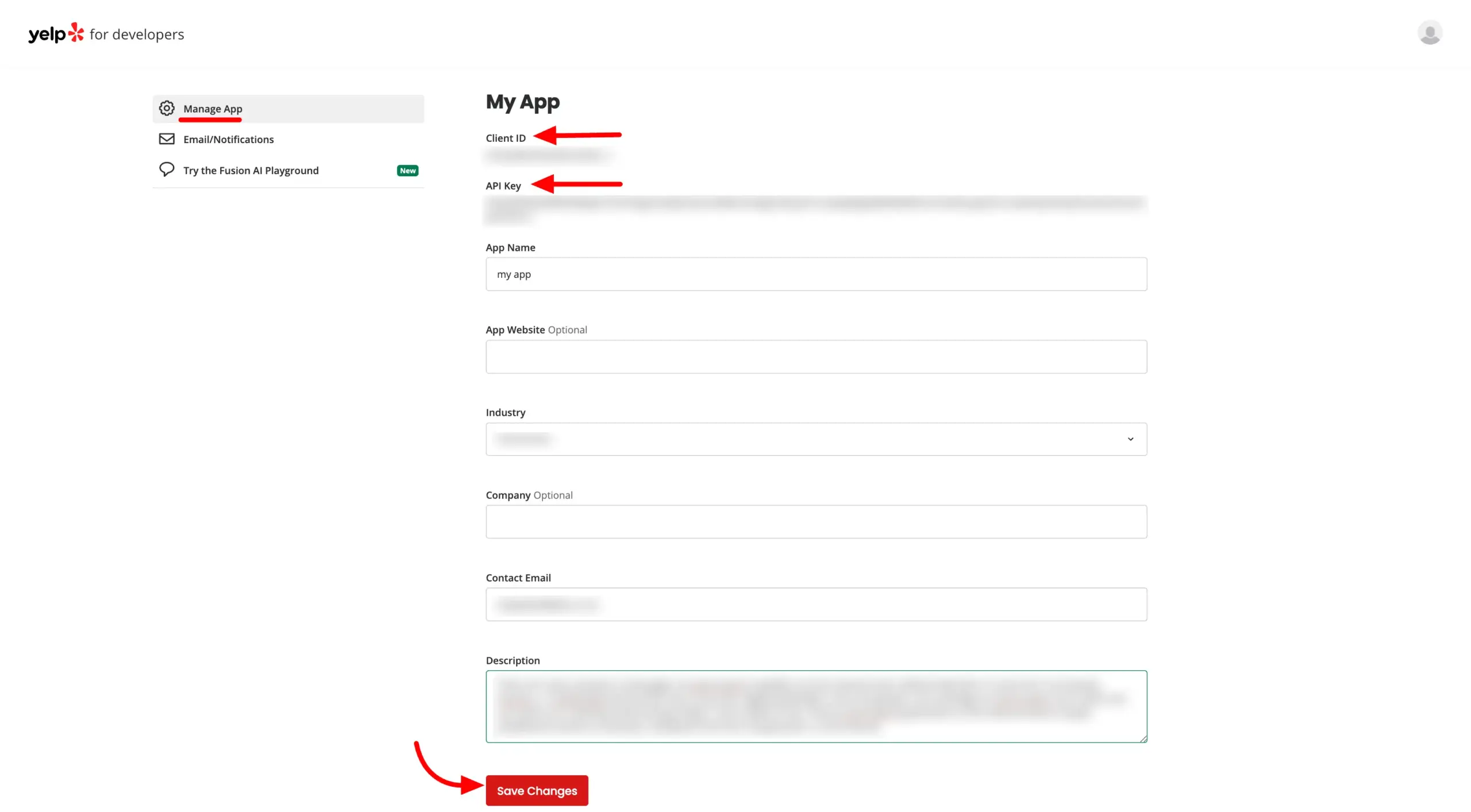Click into the Company field
This screenshot has width=1471, height=812.
pos(816,521)
